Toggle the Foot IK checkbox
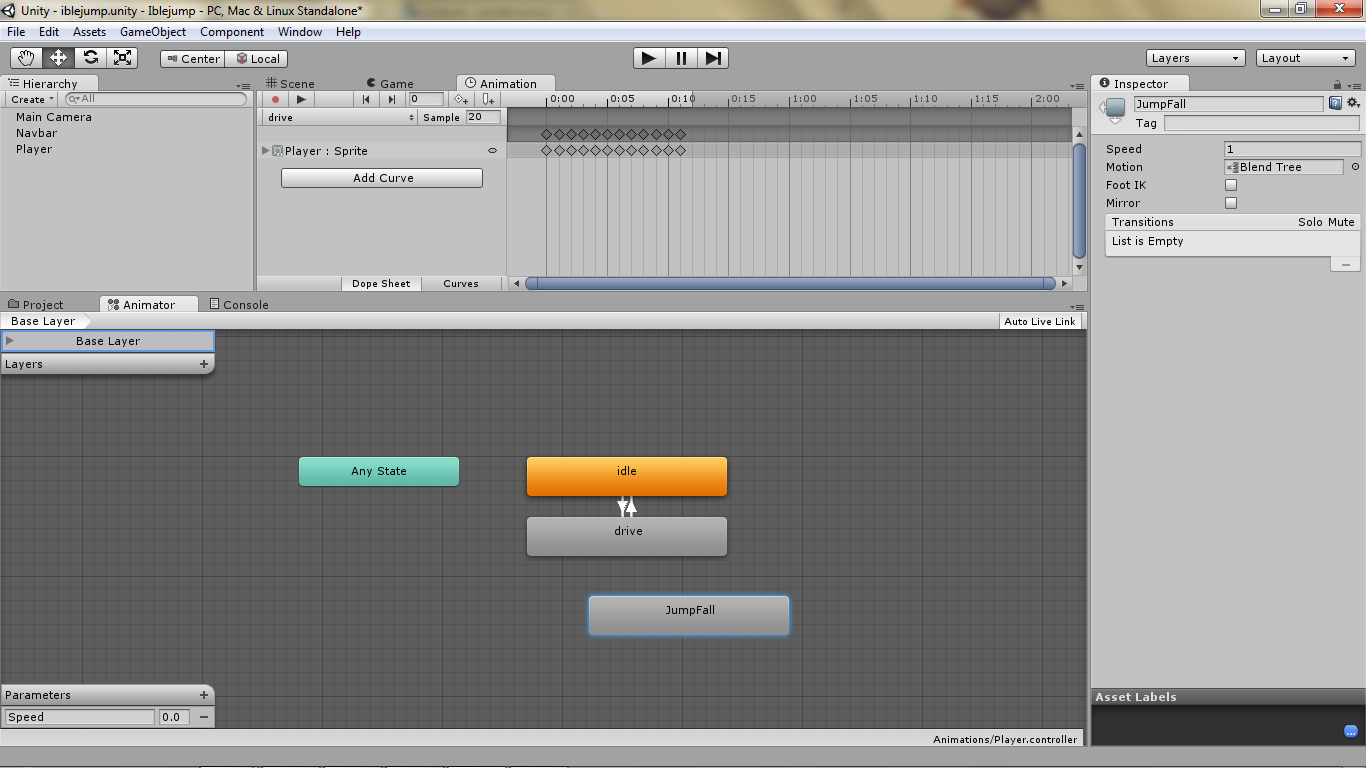This screenshot has width=1366, height=768. pyautogui.click(x=1230, y=184)
